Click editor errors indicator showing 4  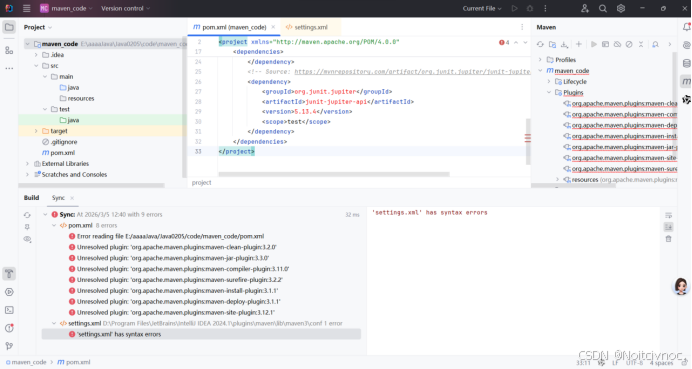click(x=504, y=43)
